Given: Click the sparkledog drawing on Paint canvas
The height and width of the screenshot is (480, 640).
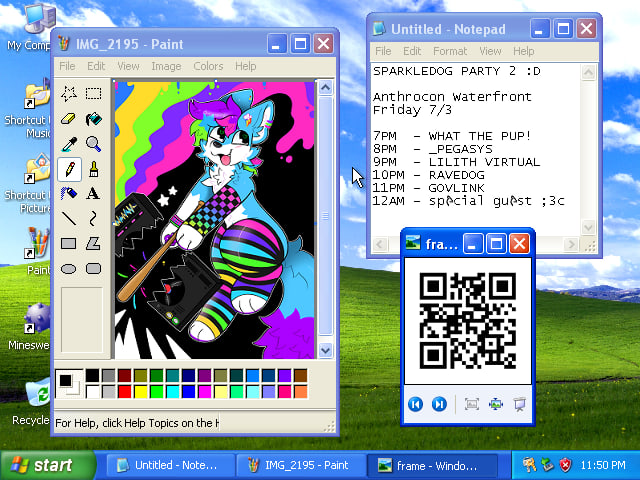Looking at the screenshot, I should pyautogui.click(x=215, y=220).
